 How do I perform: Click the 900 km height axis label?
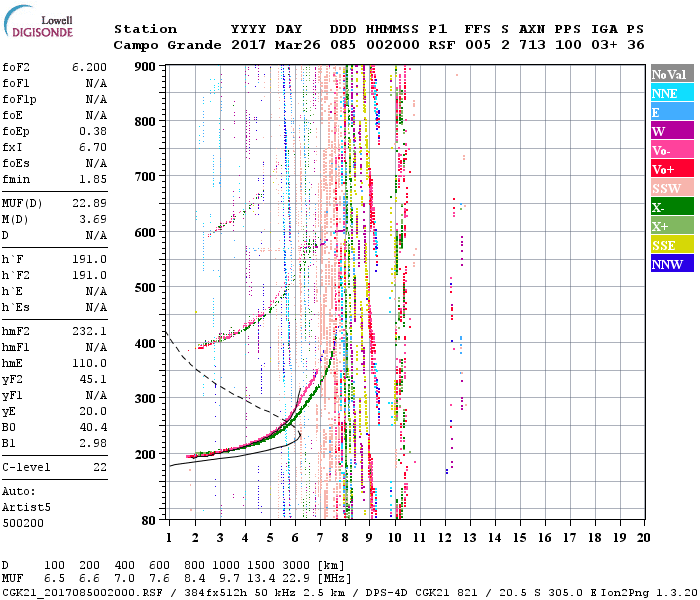click(145, 67)
